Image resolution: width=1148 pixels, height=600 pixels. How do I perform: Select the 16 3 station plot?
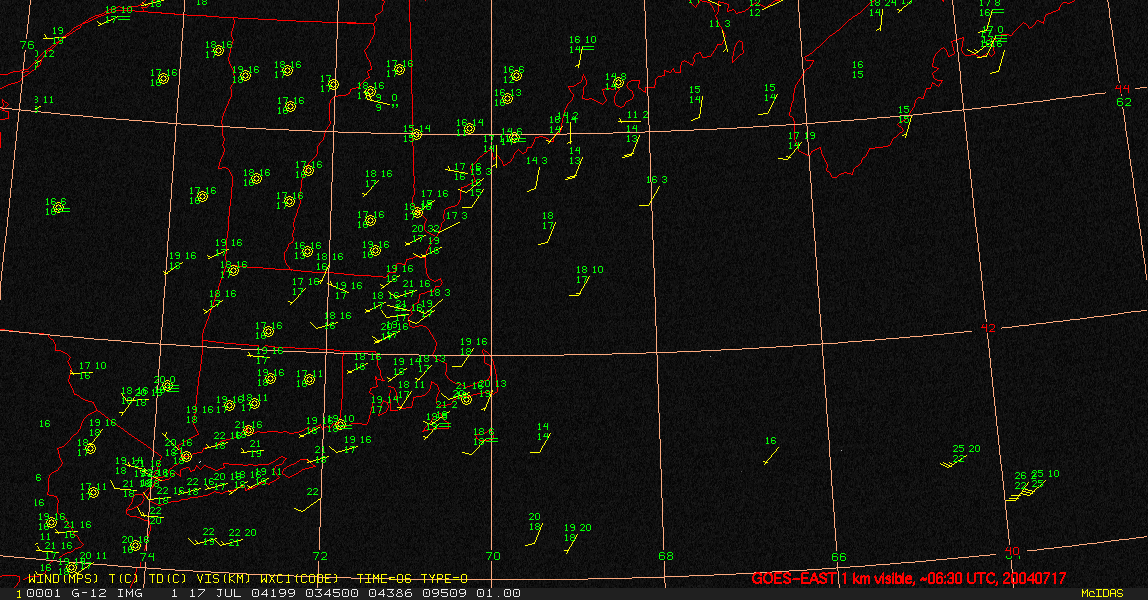[x=657, y=179]
